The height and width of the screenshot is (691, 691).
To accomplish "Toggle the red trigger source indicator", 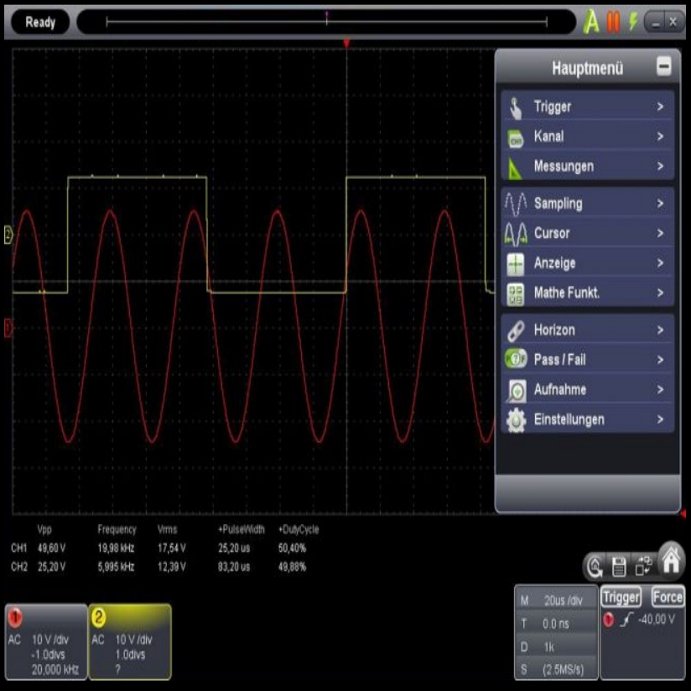I will (609, 620).
